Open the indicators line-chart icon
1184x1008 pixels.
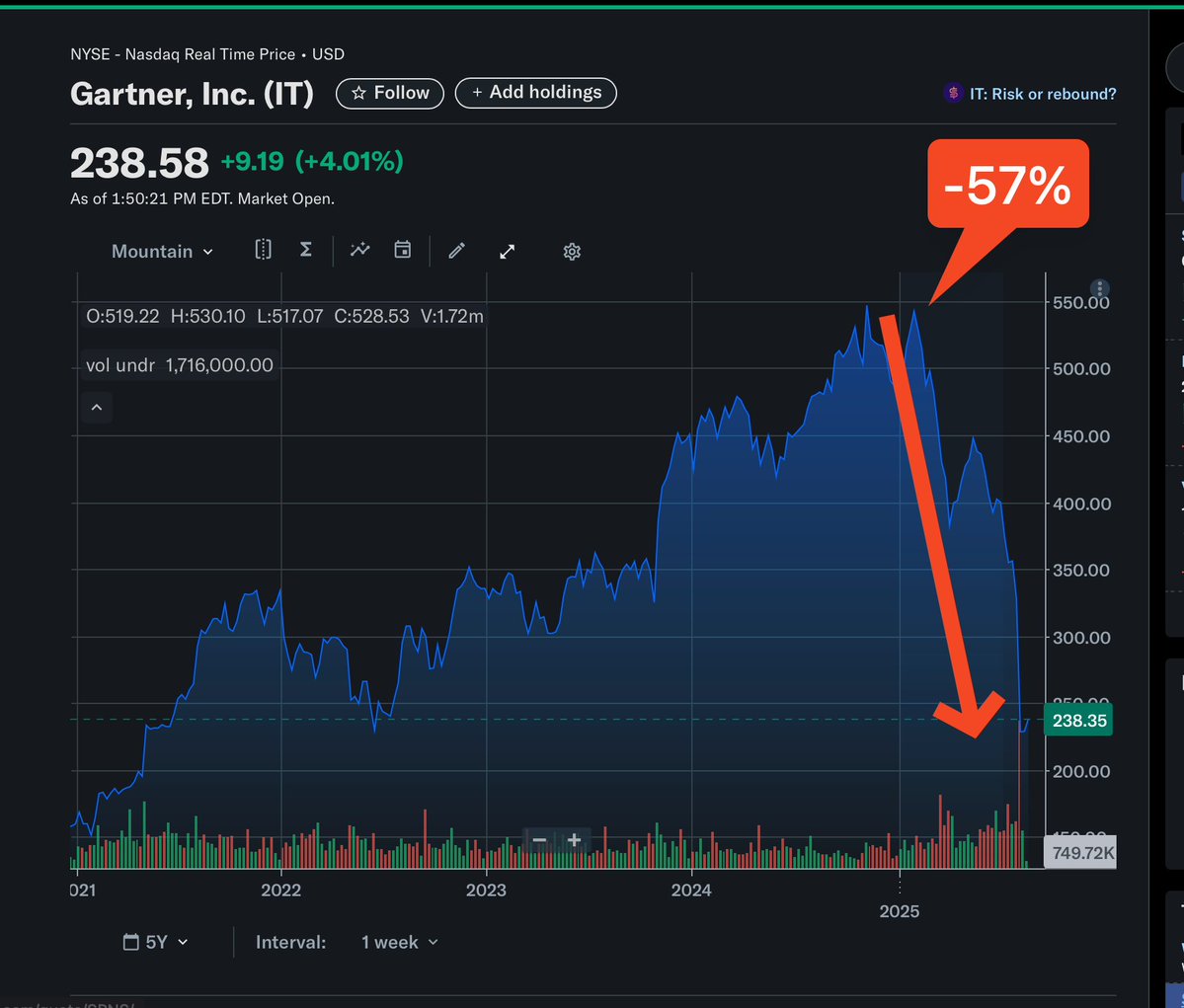360,249
